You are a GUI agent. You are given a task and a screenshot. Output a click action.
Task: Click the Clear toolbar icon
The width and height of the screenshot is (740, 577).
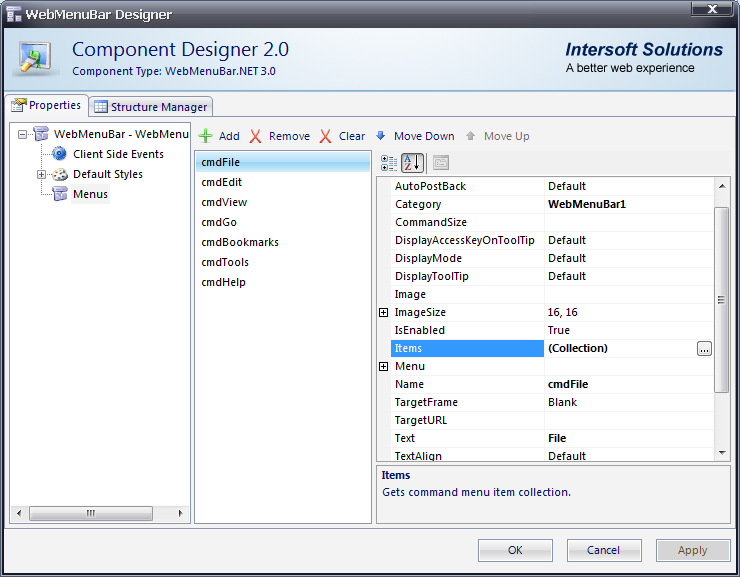[326, 136]
